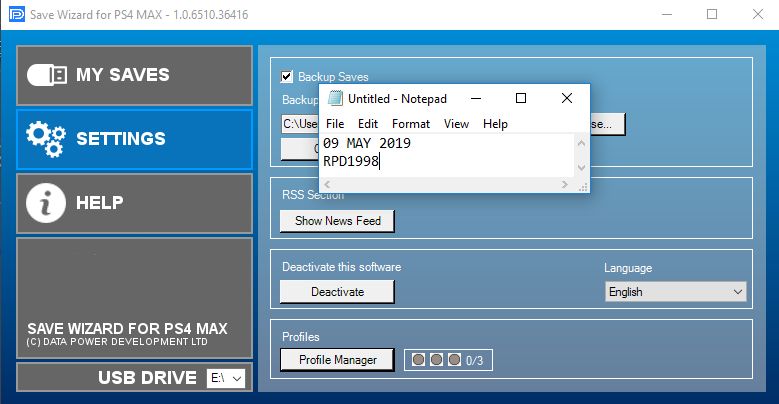Open Notepad Edit menu

point(368,124)
